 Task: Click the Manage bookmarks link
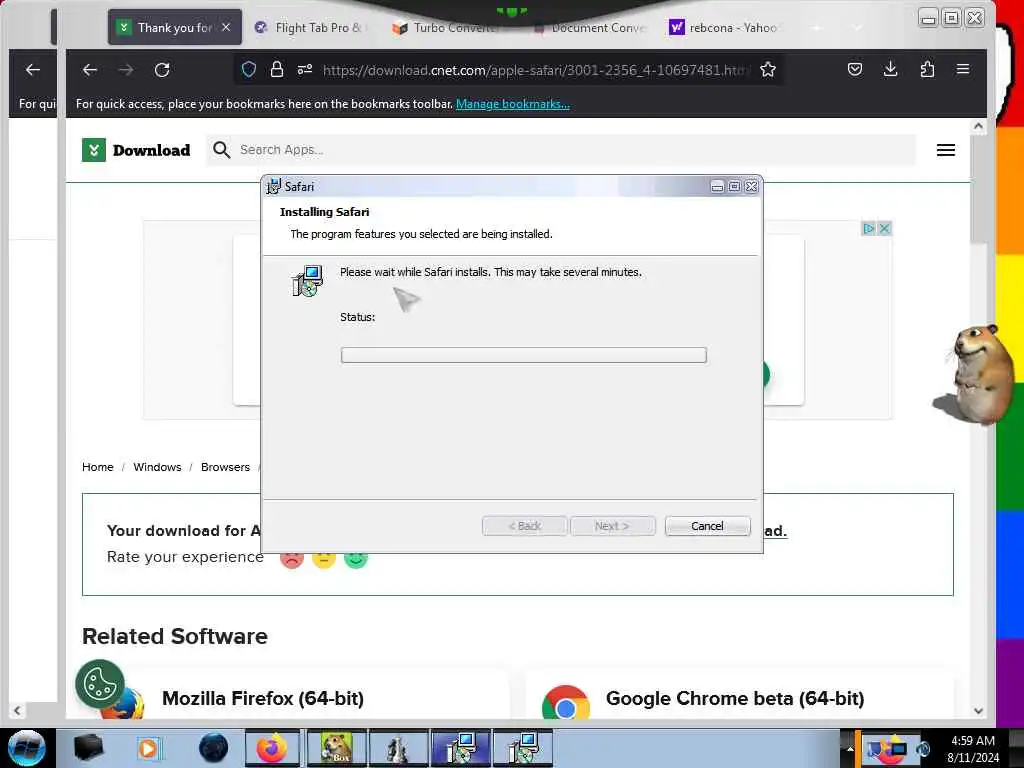(x=513, y=104)
